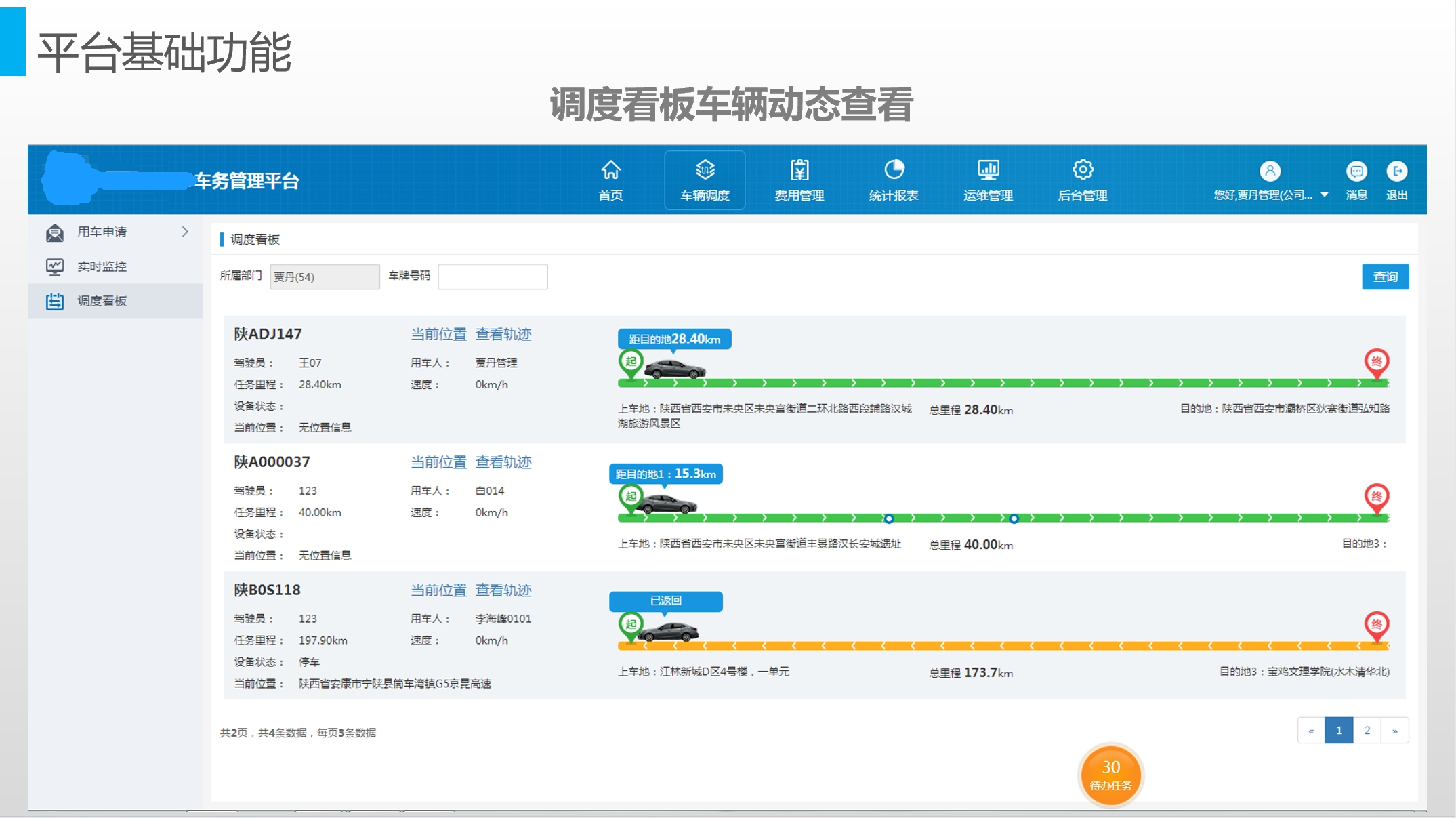View 查看轨迹 for 陕ADJ147
This screenshot has height=818, width=1456.
503,334
